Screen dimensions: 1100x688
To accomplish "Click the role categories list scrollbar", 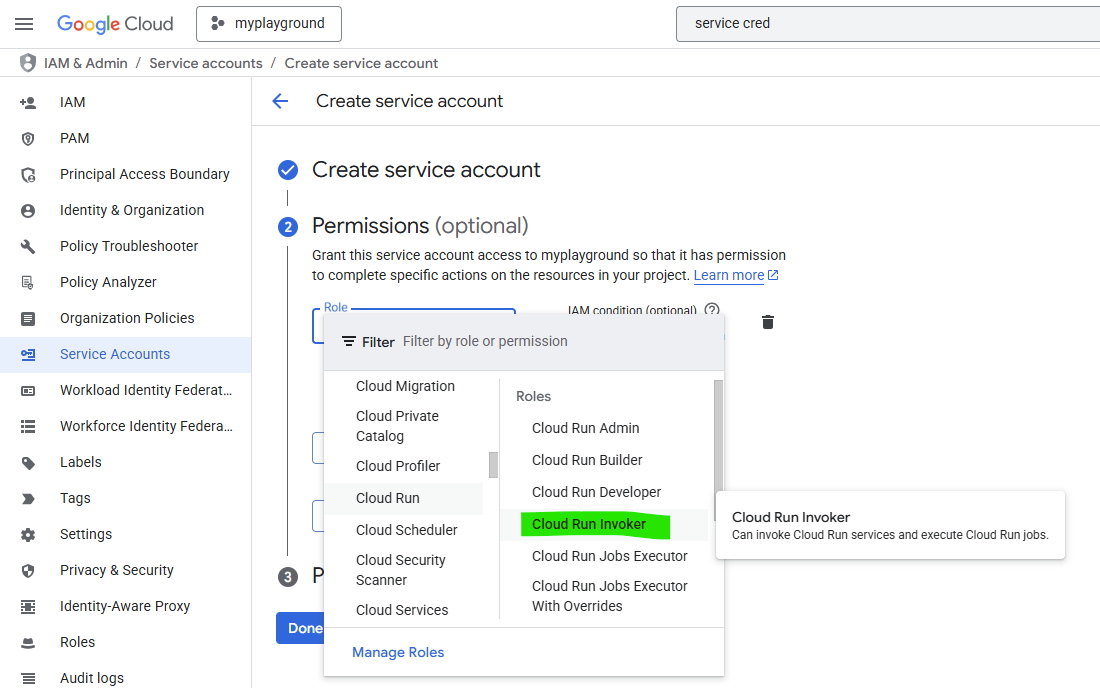I will pyautogui.click(x=493, y=465).
